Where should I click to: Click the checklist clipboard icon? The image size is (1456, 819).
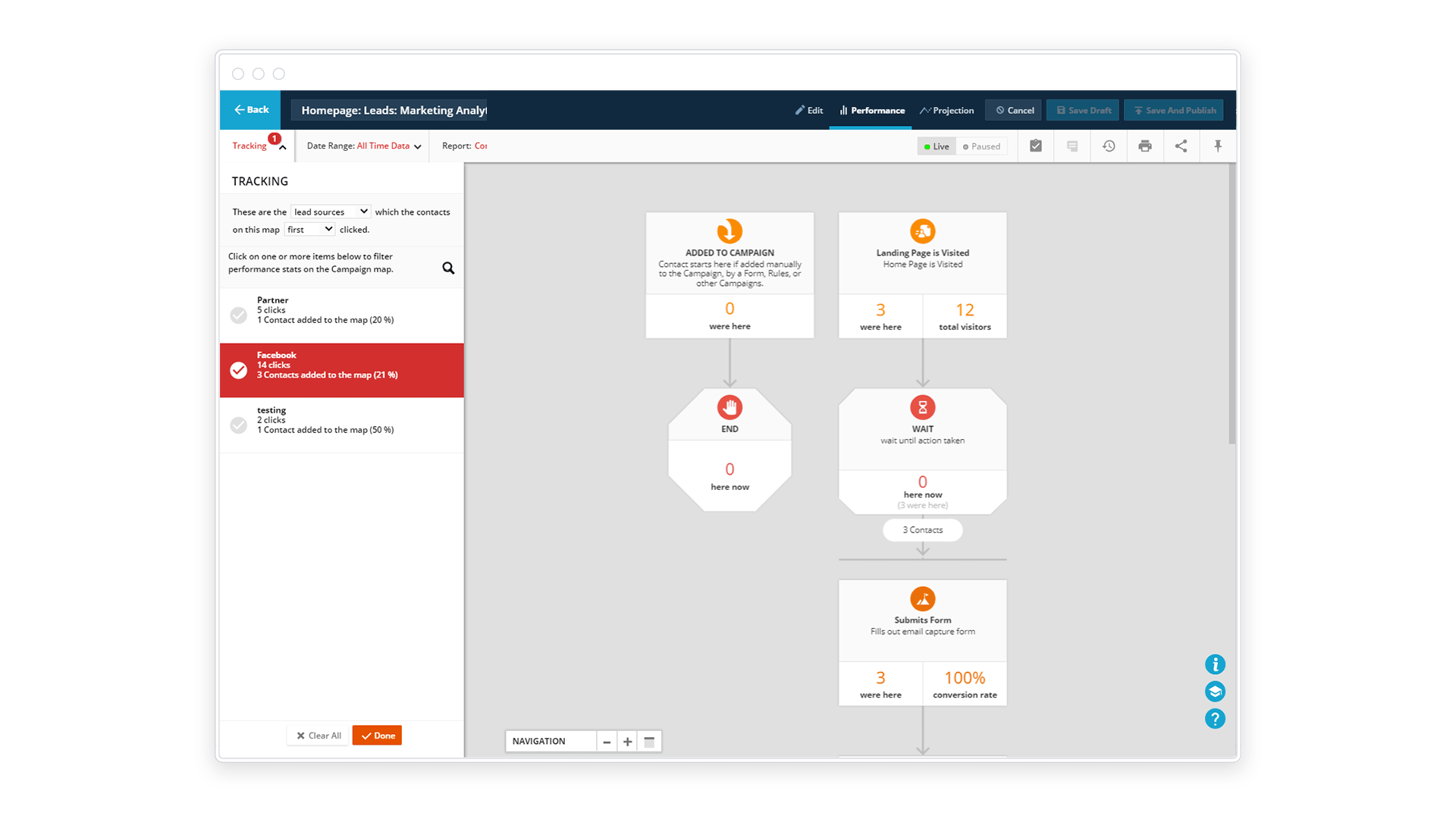1035,146
